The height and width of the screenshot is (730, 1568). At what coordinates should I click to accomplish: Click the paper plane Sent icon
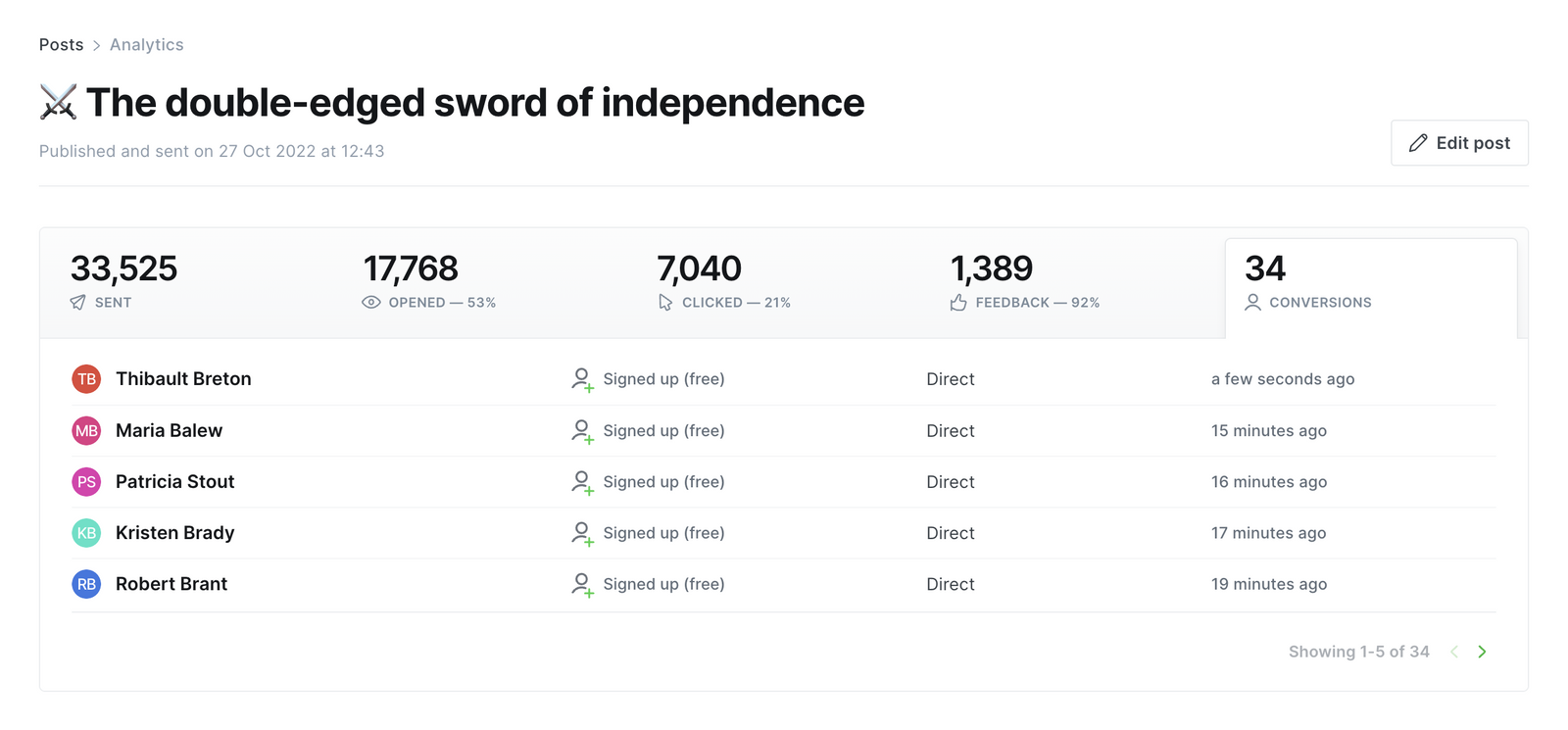pyautogui.click(x=78, y=303)
